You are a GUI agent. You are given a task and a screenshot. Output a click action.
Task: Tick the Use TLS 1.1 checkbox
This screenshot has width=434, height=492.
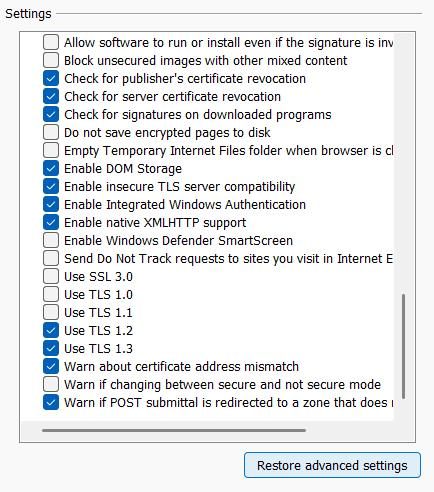coord(51,312)
